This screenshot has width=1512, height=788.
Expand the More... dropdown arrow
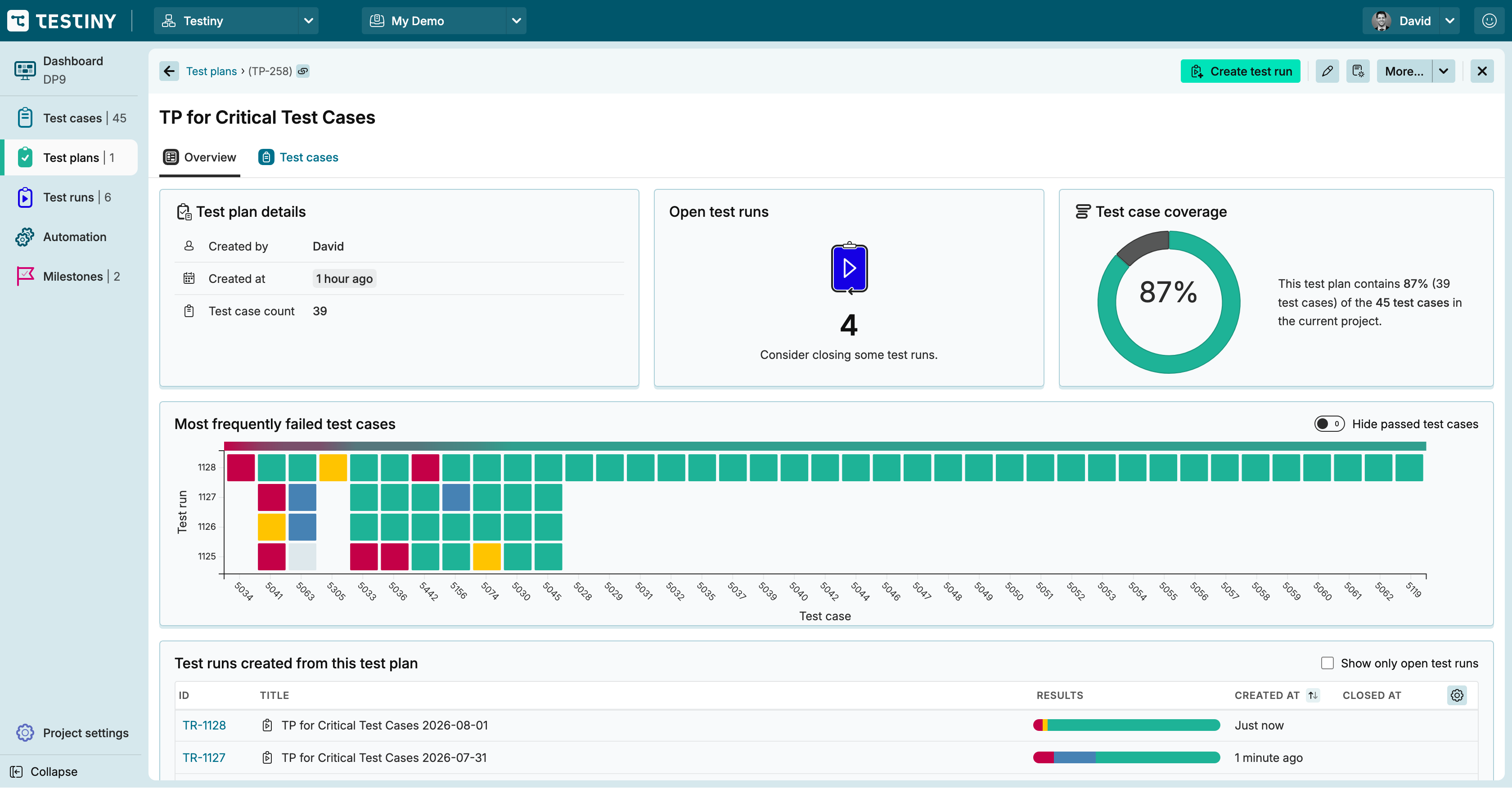click(x=1443, y=71)
